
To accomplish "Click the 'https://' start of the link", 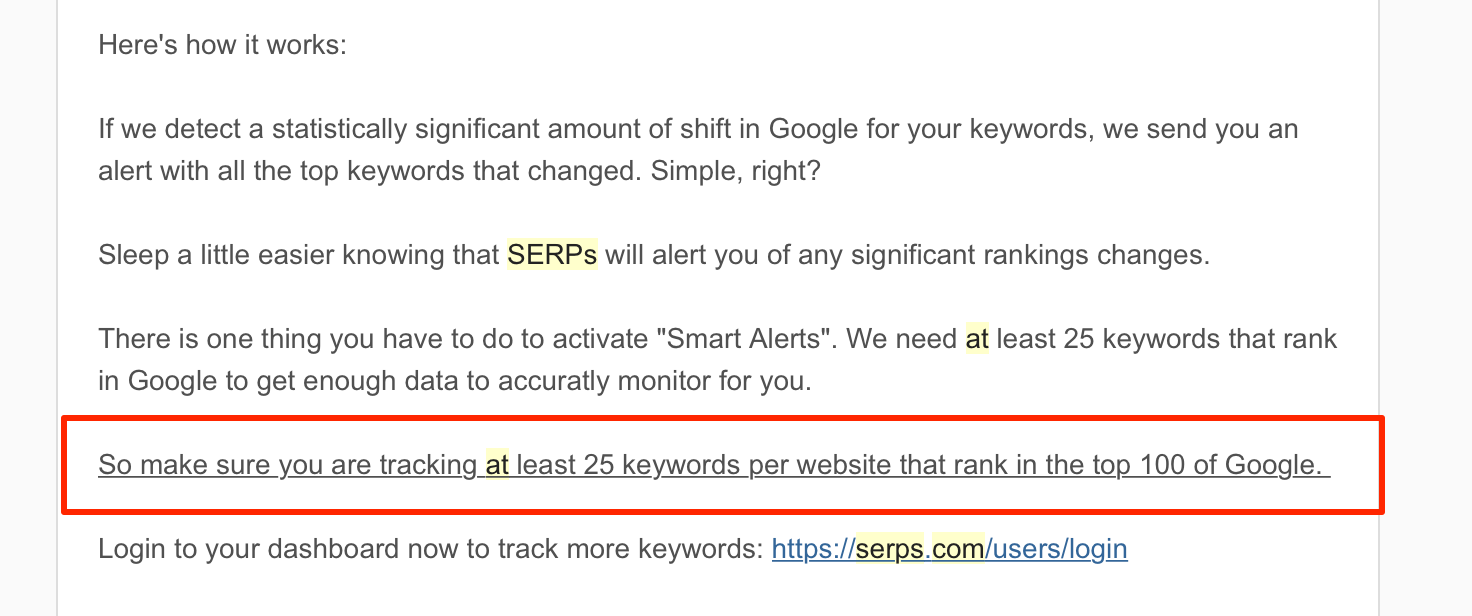I will tap(814, 549).
